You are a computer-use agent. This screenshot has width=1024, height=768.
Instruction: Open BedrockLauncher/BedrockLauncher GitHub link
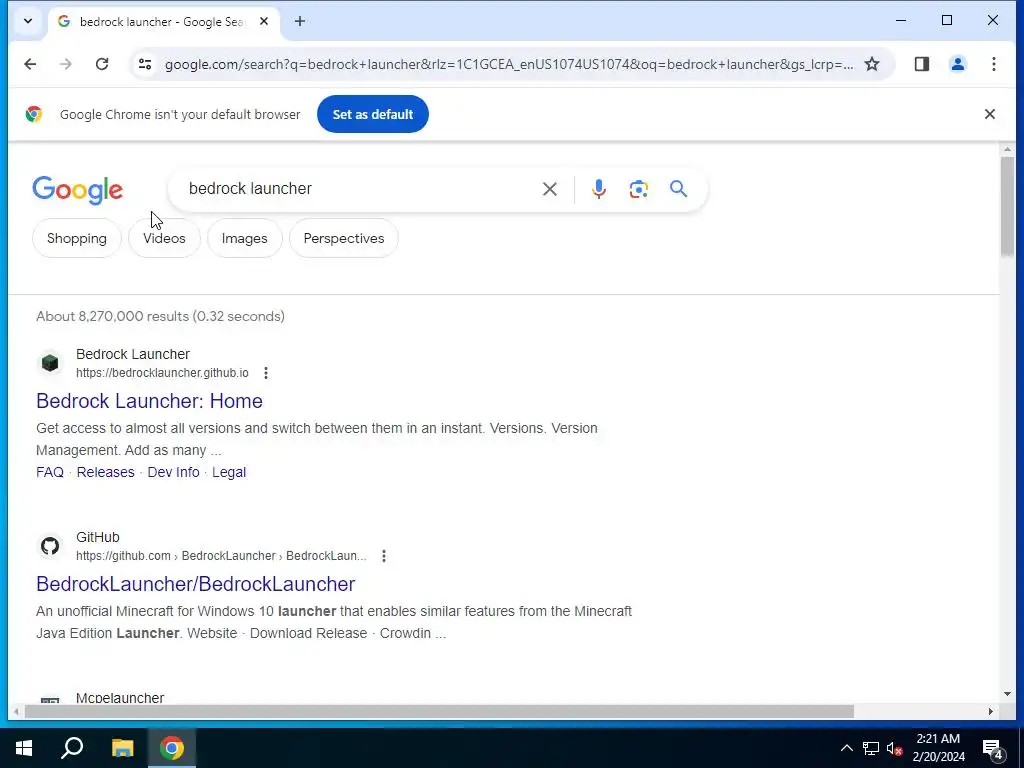coord(195,584)
